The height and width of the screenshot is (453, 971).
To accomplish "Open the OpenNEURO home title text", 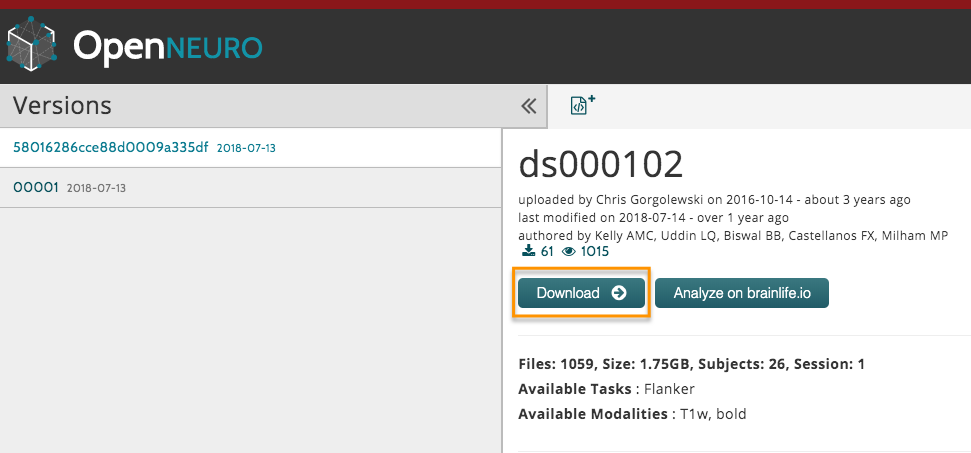I will [167, 46].
